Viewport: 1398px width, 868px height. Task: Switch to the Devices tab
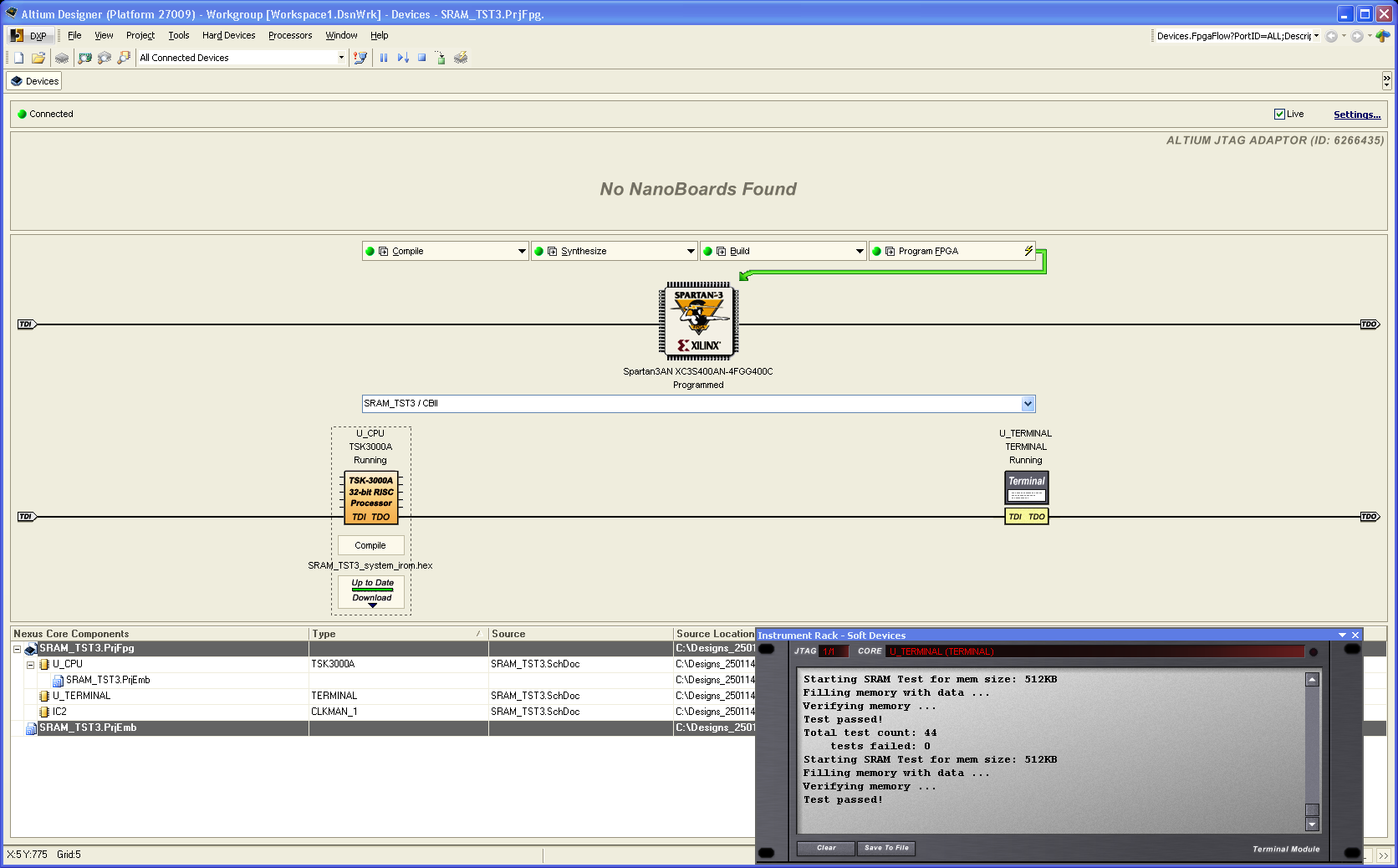coord(34,81)
